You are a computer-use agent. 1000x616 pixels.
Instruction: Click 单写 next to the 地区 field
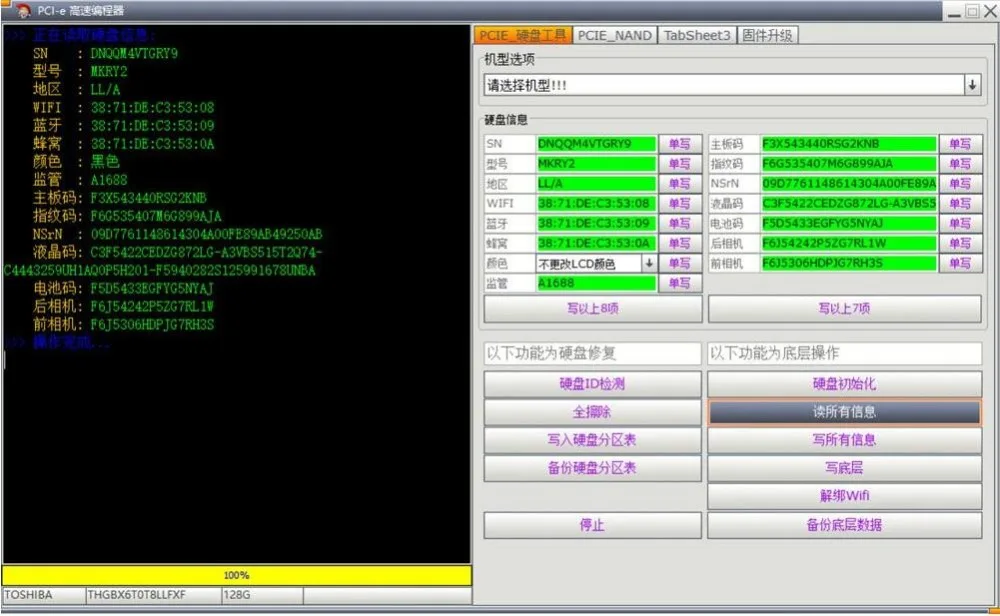[x=680, y=184]
